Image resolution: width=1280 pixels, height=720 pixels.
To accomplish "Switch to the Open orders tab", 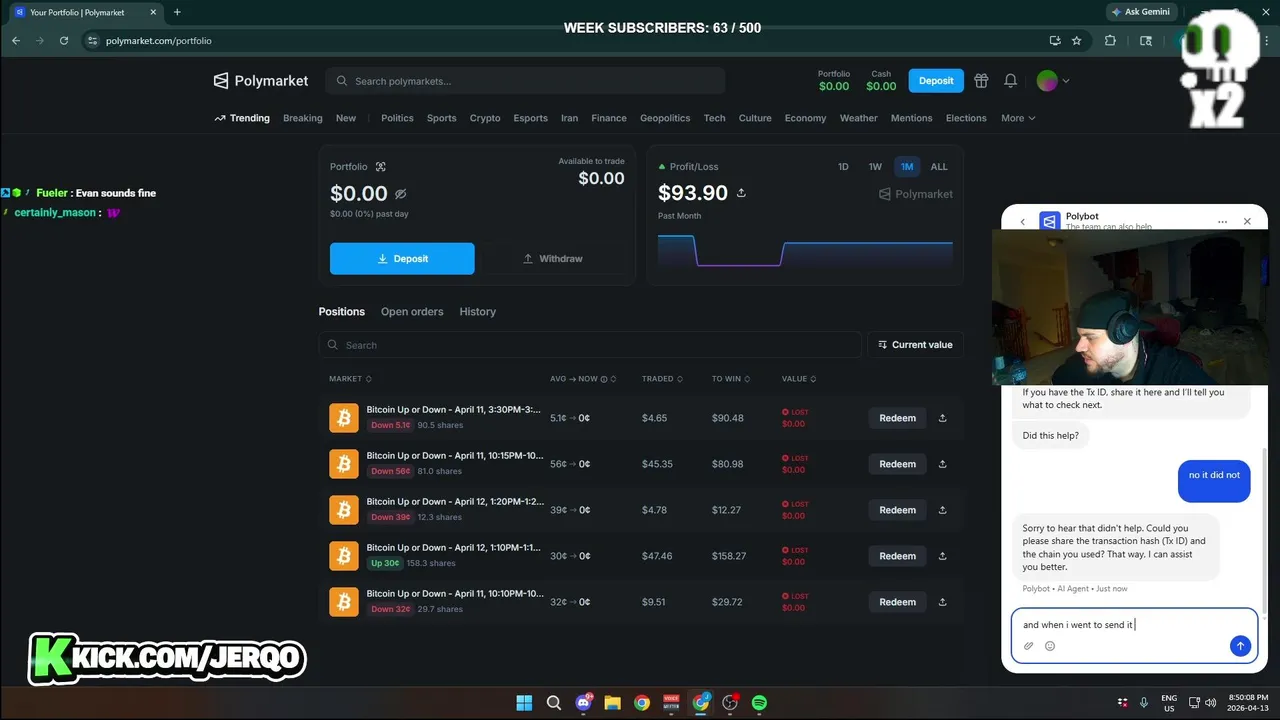I will click(x=412, y=312).
